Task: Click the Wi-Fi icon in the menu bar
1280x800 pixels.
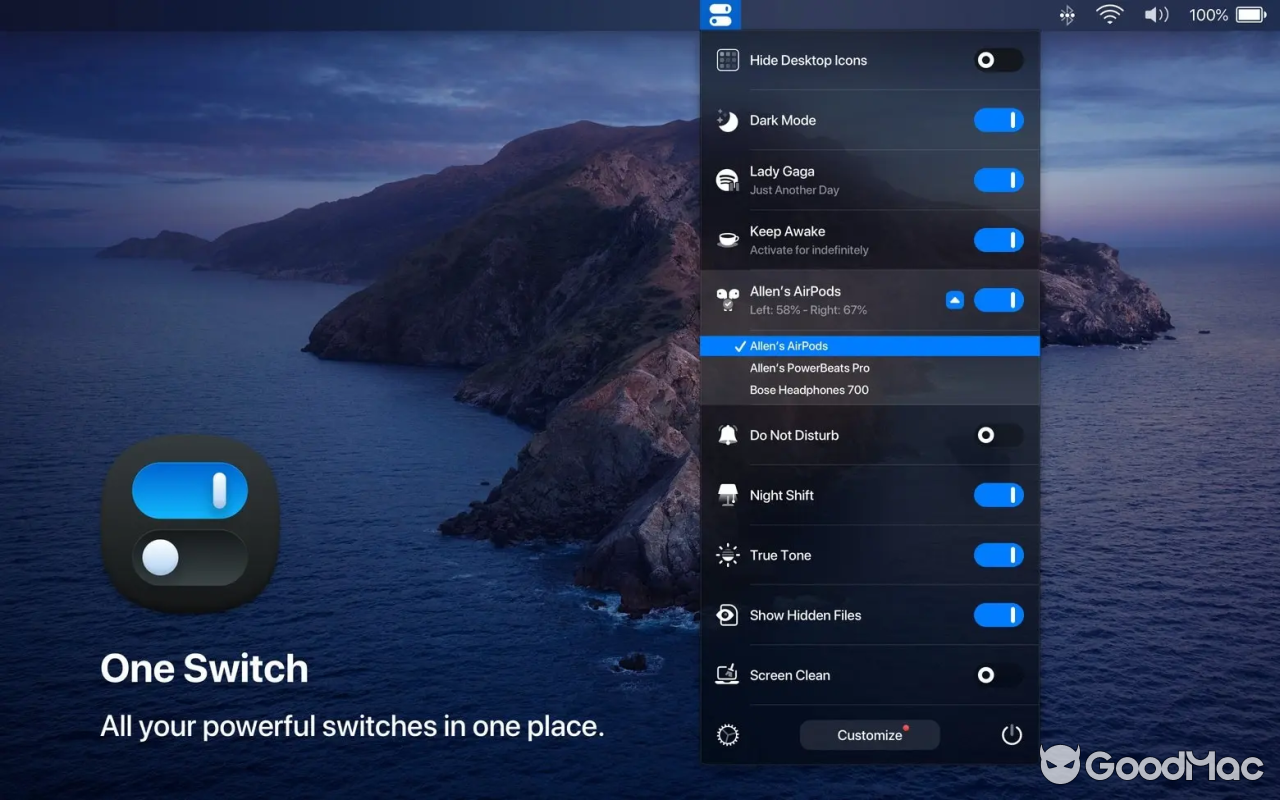Action: click(x=1110, y=14)
